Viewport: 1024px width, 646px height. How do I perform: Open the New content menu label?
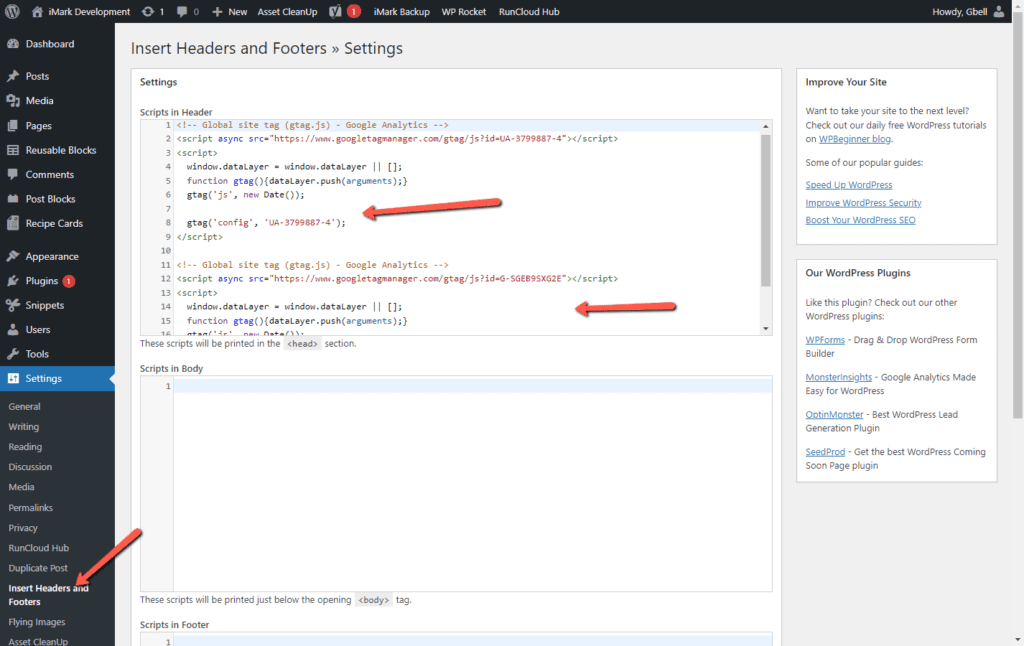[238, 12]
